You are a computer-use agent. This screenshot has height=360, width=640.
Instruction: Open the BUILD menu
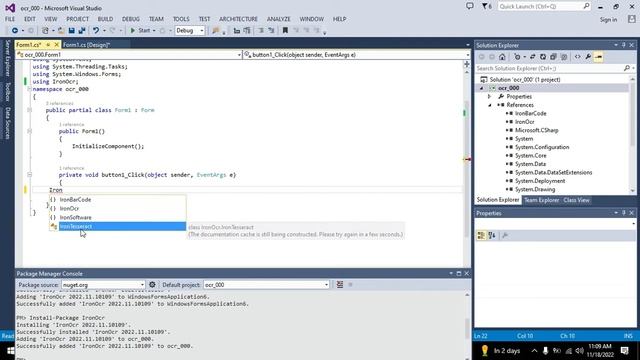coord(105,19)
